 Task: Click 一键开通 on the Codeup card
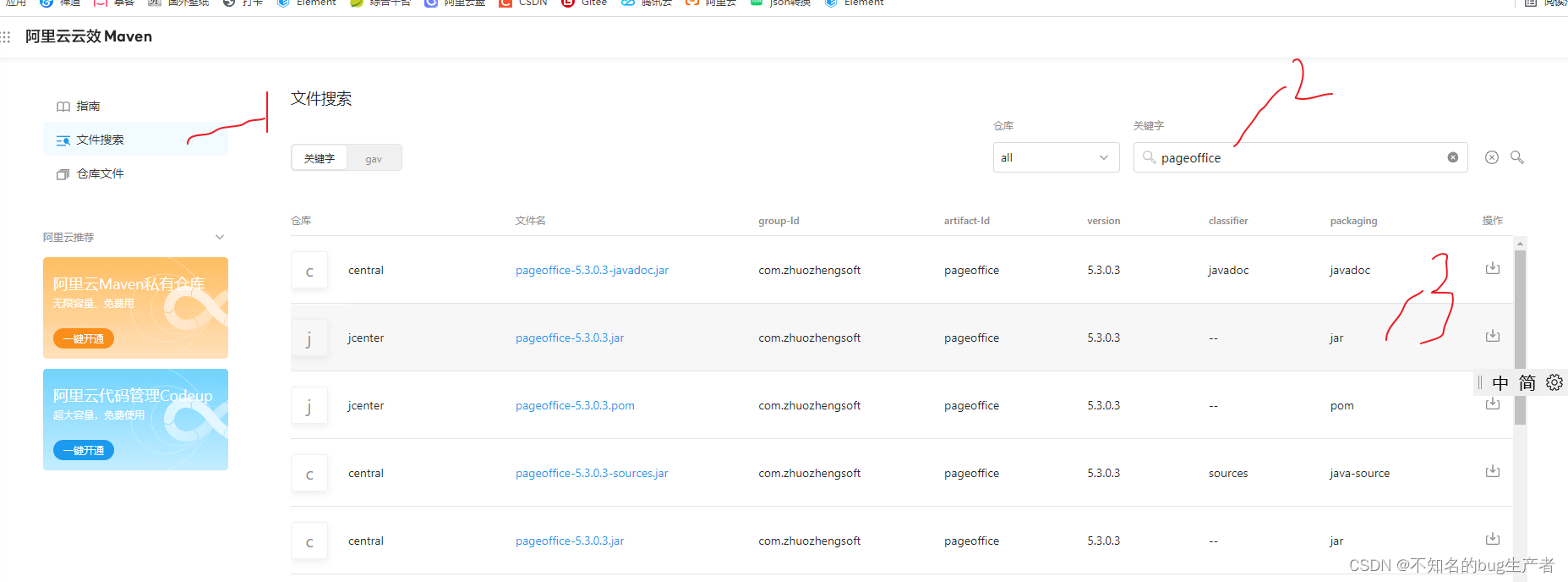coord(84,450)
